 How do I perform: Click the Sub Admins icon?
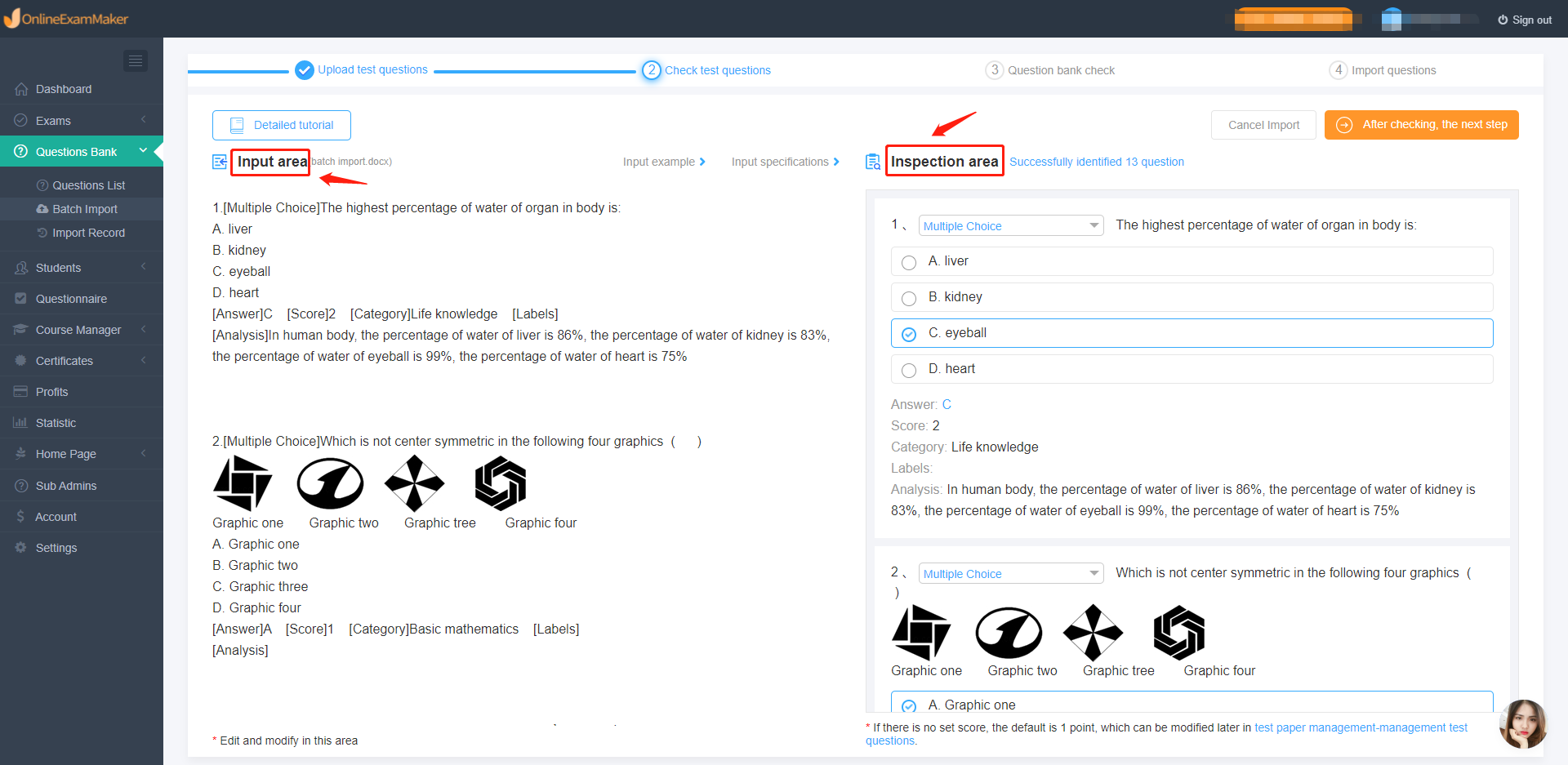[x=21, y=486]
